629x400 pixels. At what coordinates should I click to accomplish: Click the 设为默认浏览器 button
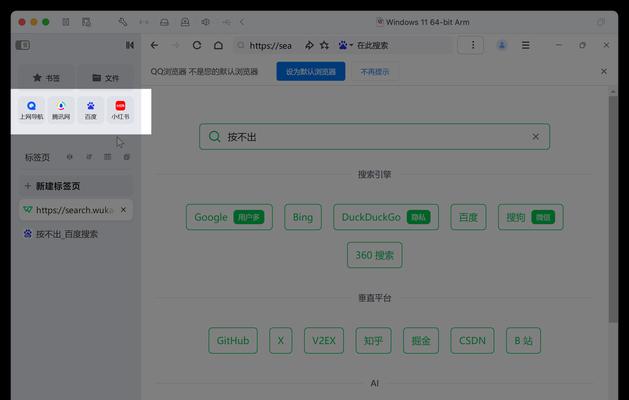click(311, 71)
